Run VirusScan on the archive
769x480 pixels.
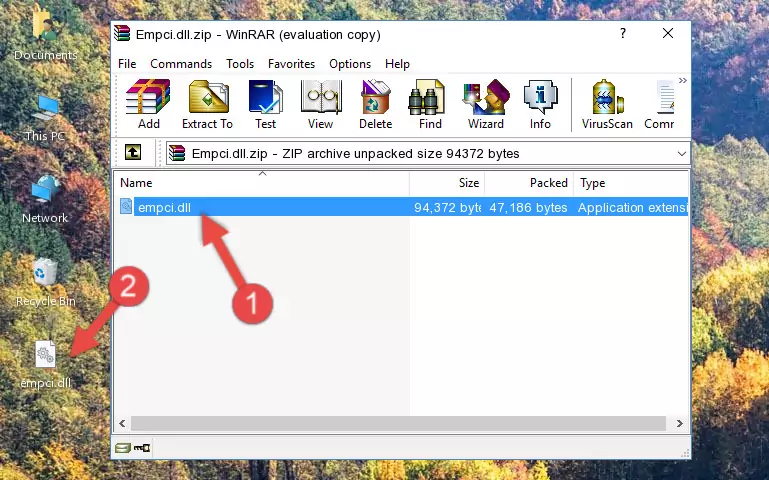click(x=607, y=104)
